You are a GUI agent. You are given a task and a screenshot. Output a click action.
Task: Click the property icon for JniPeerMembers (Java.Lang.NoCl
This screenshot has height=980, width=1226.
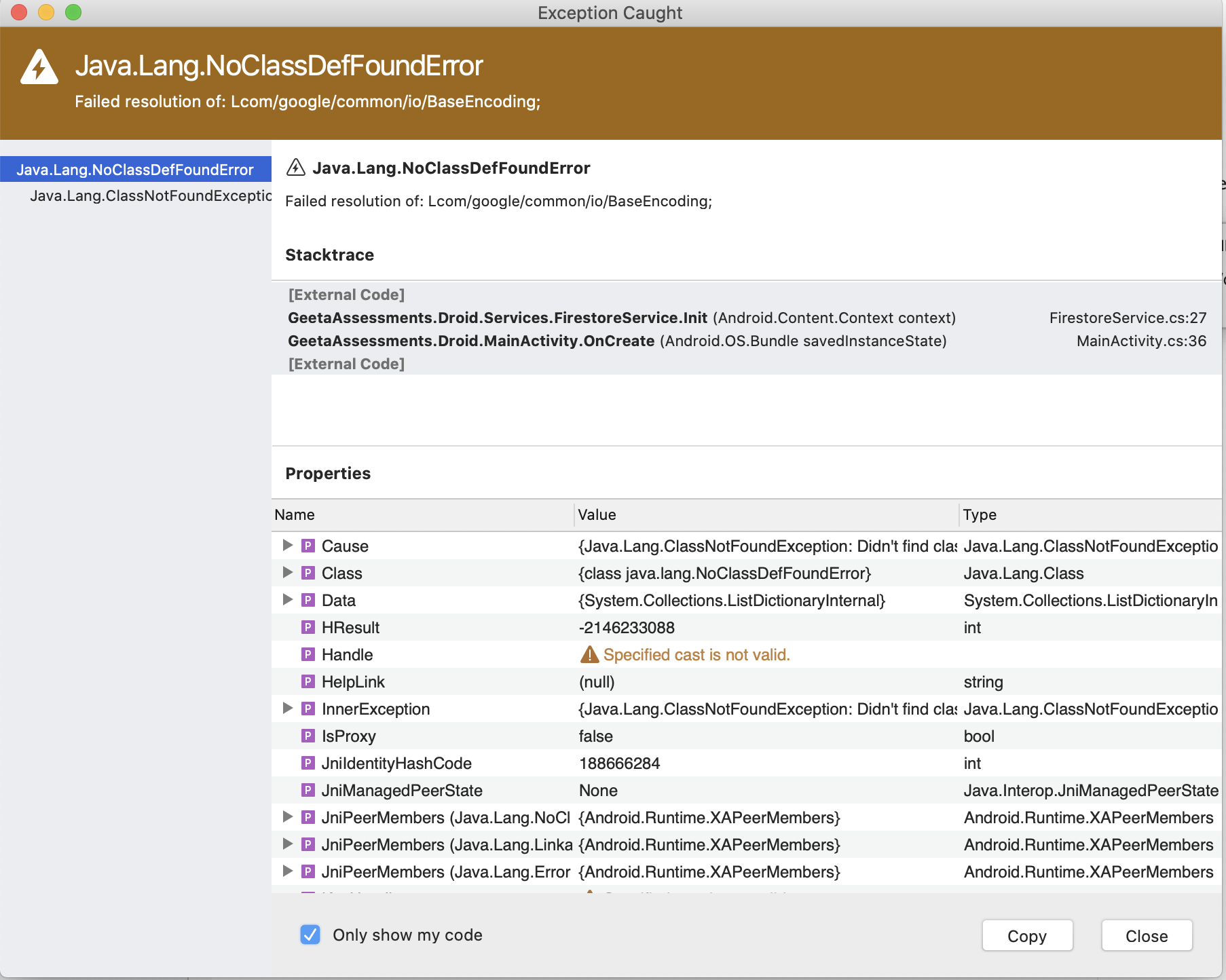tap(308, 817)
